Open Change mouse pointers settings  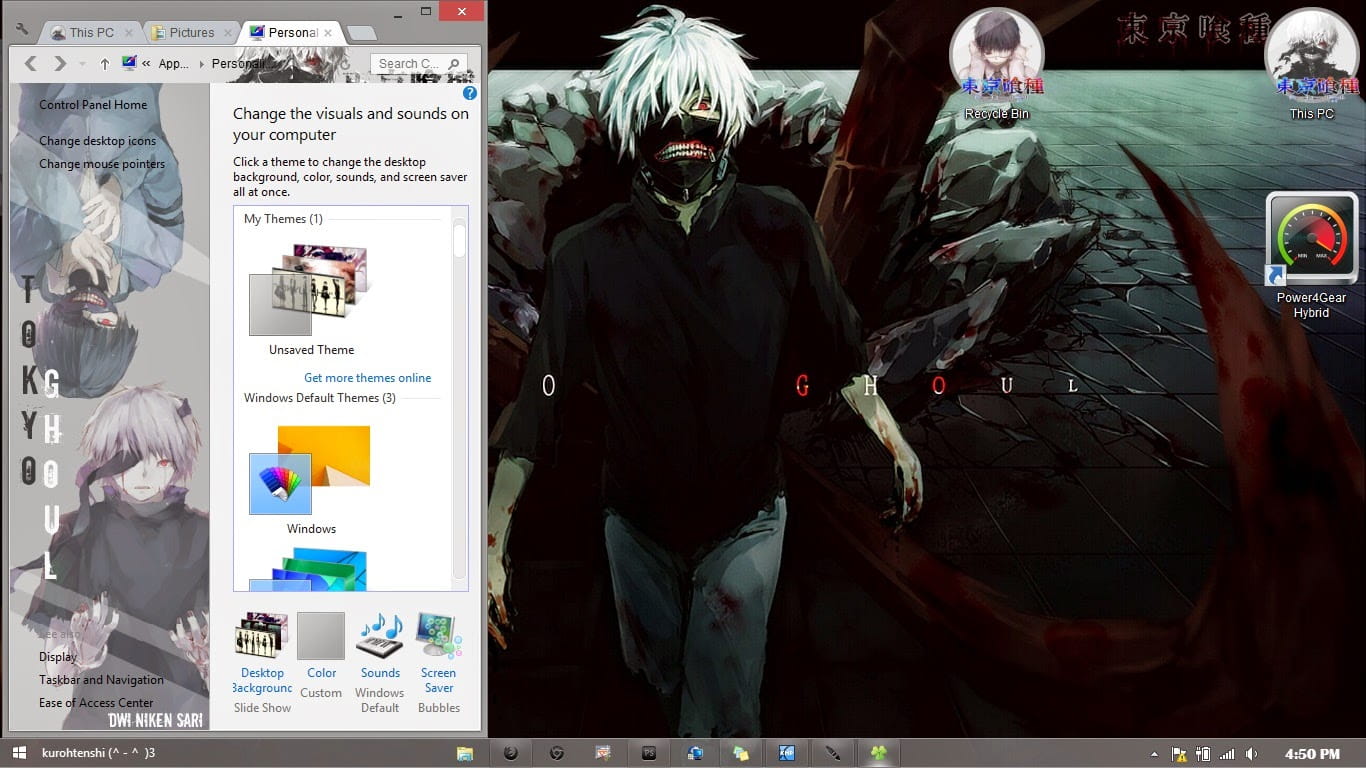(102, 163)
